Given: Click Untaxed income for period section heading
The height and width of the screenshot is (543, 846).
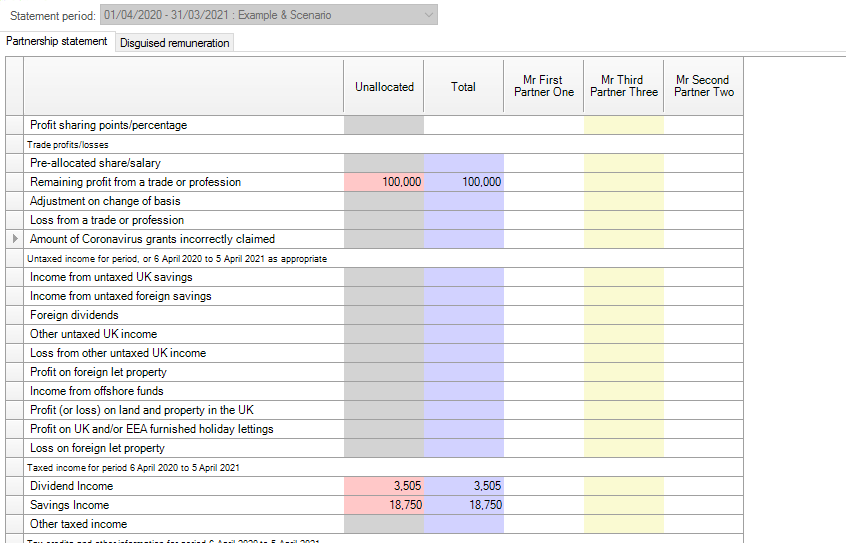Looking at the screenshot, I should point(177,259).
